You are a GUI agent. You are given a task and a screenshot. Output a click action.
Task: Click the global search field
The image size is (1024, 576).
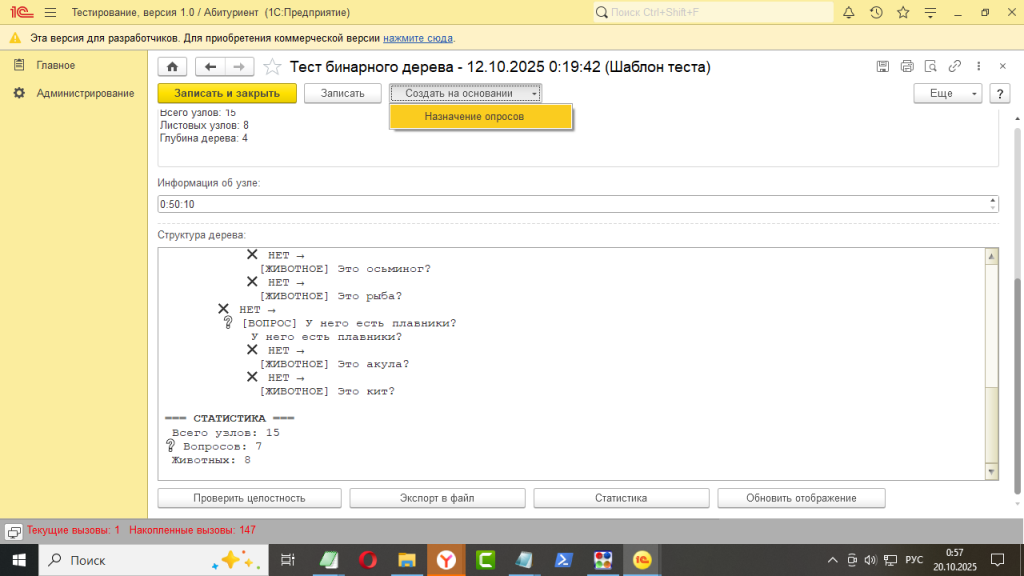tap(713, 12)
